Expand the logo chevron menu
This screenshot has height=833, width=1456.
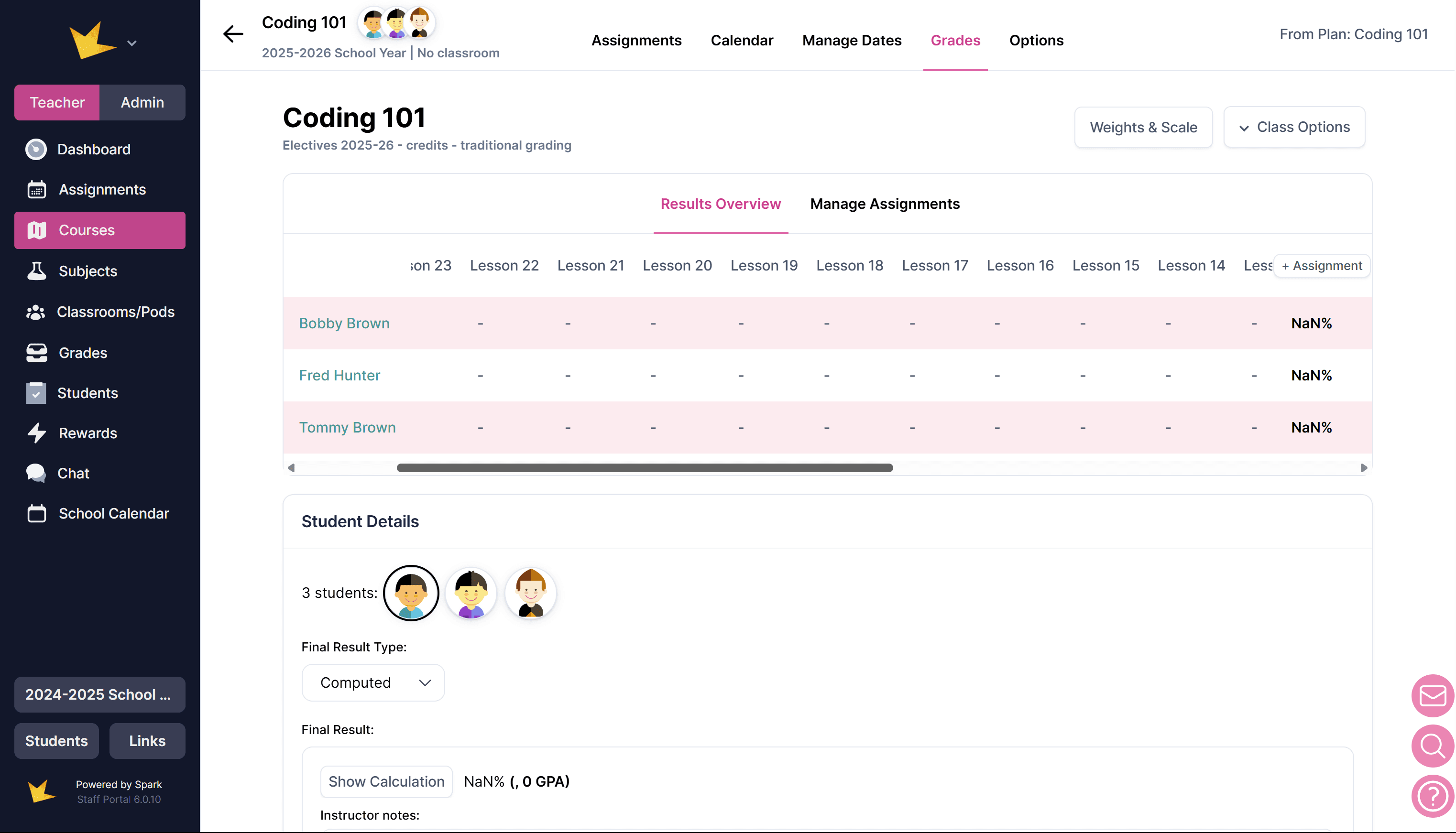click(x=131, y=43)
